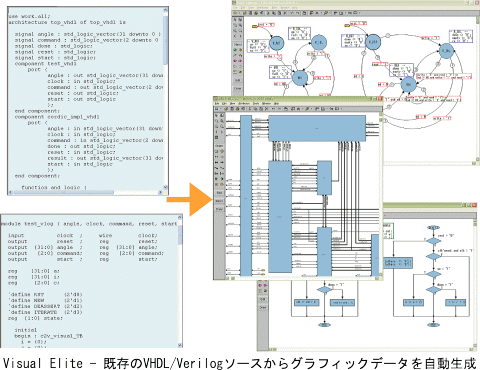480x370 pixels.
Task: Click the Object button in block diagram palette
Action: [x=219, y=146]
